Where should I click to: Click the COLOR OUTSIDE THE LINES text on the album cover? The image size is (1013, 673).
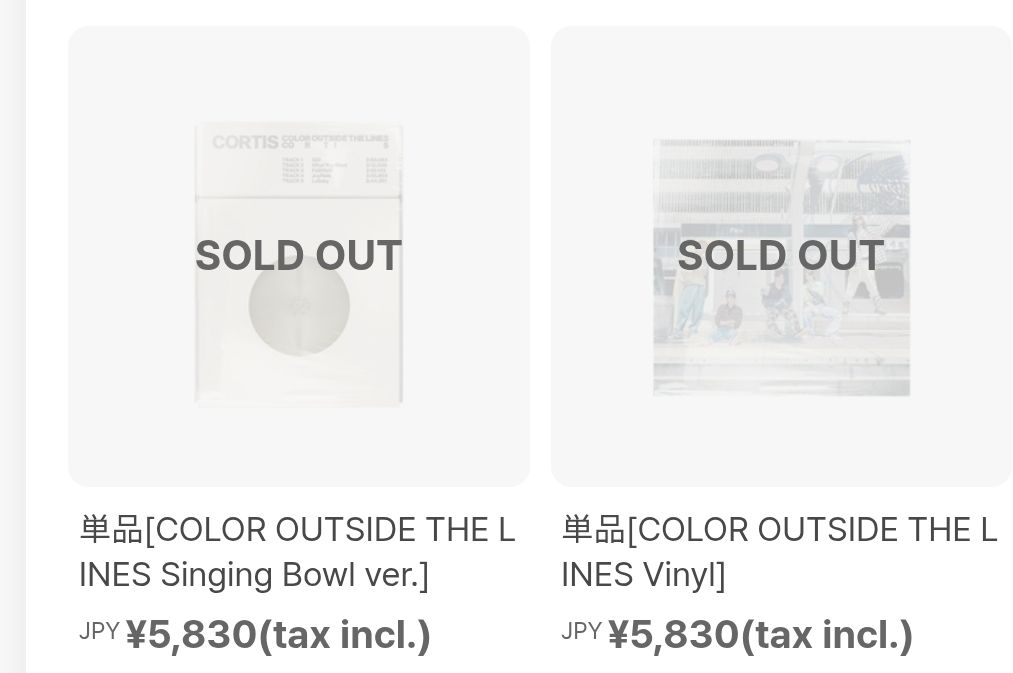pos(342,137)
